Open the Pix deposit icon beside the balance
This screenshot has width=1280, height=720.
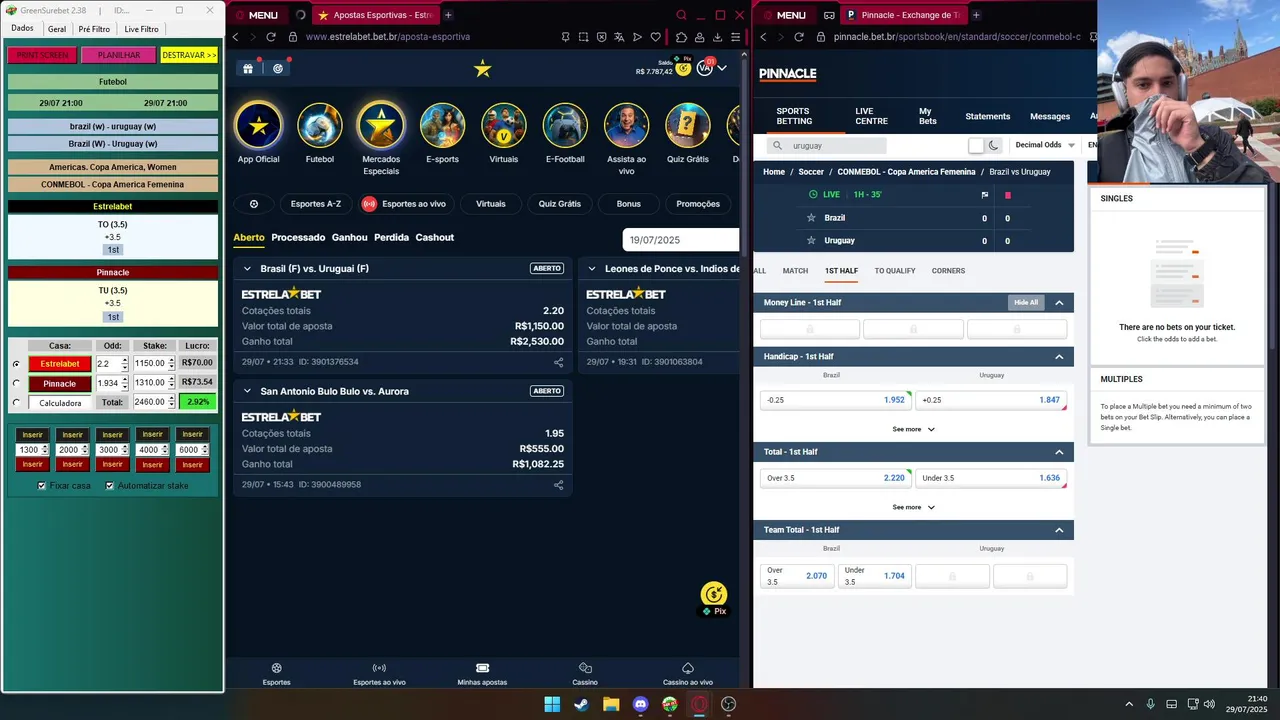click(684, 66)
